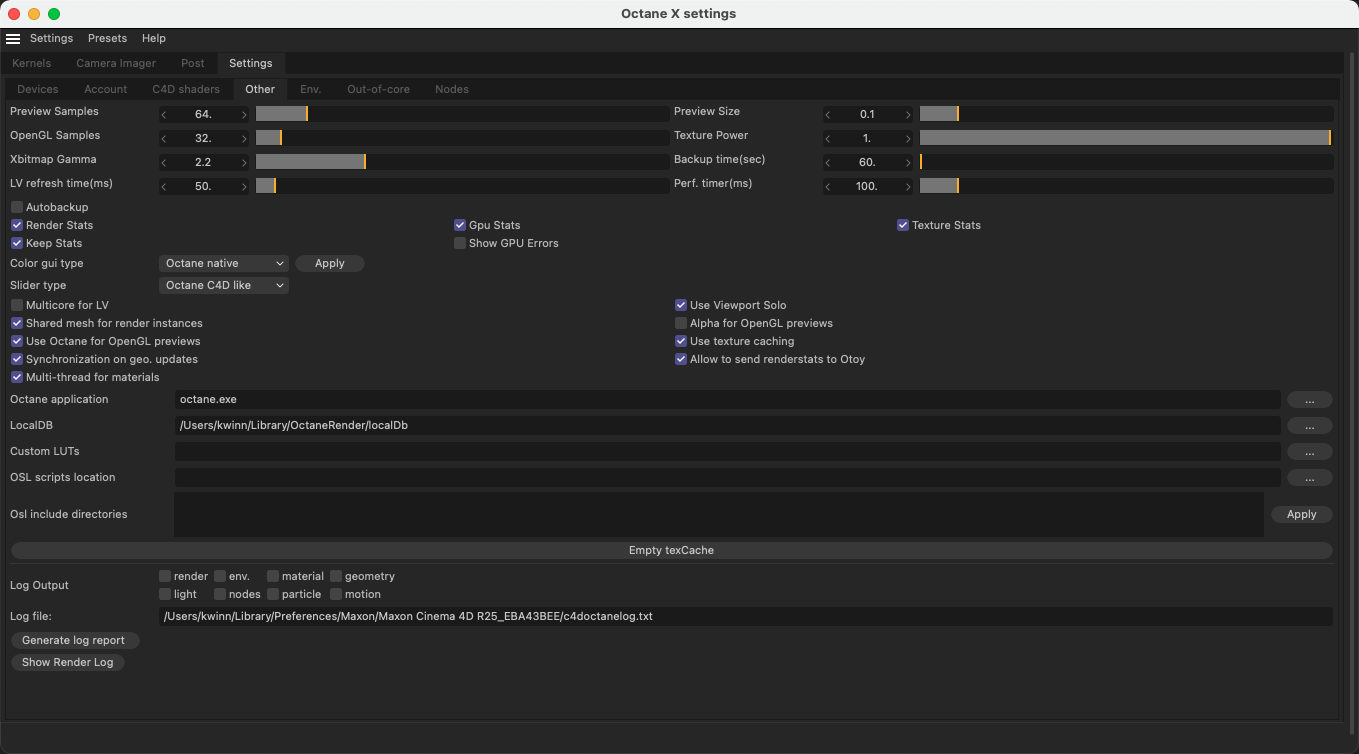Increase Preview Samples with right arrow
Image resolution: width=1359 pixels, height=754 pixels.
(x=244, y=115)
